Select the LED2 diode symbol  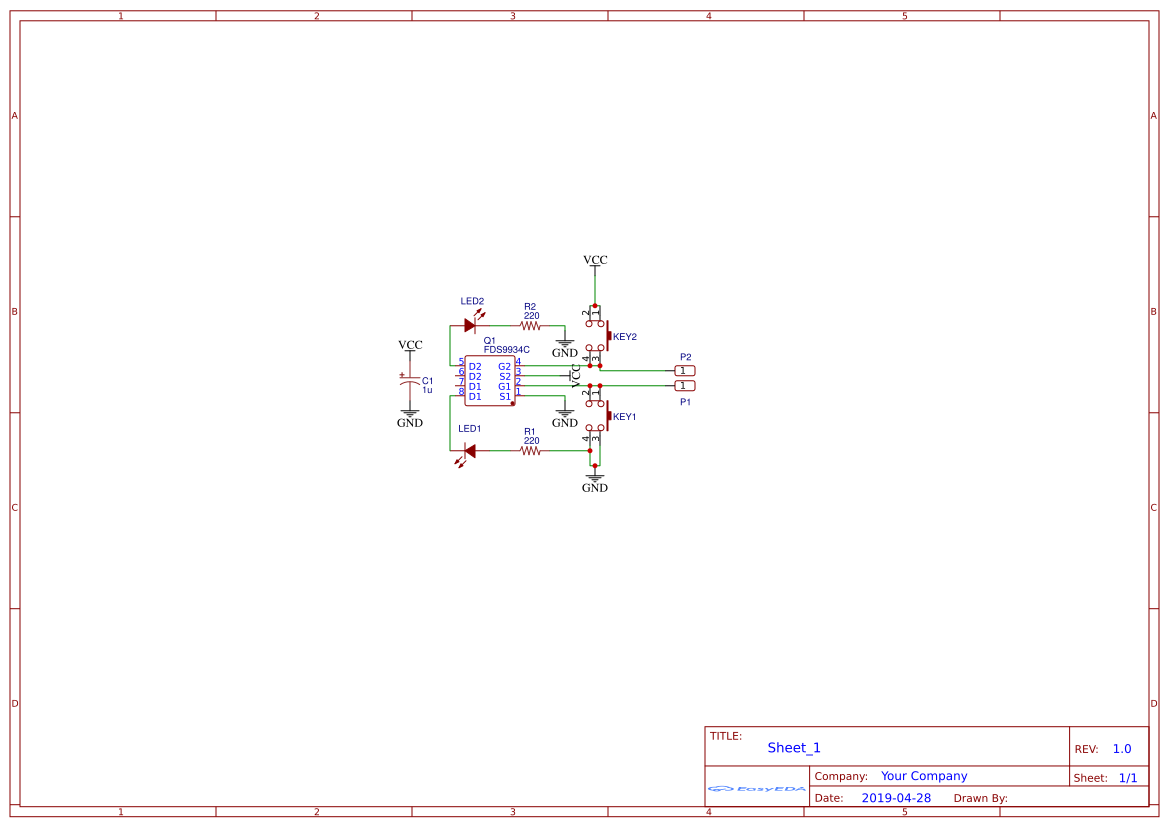click(471, 323)
